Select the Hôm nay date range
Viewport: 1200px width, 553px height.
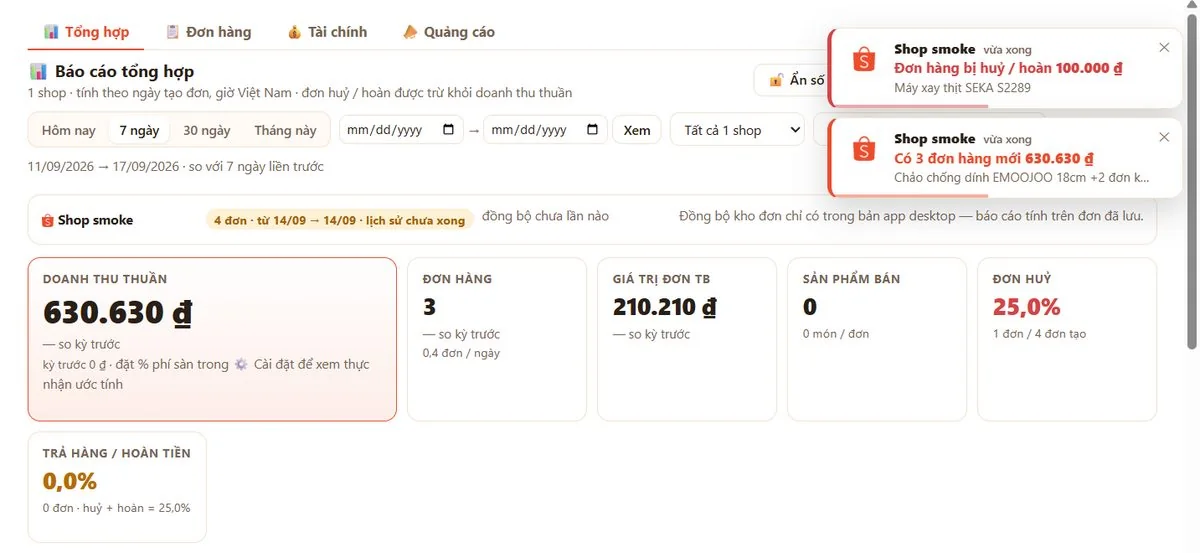[x=69, y=130]
